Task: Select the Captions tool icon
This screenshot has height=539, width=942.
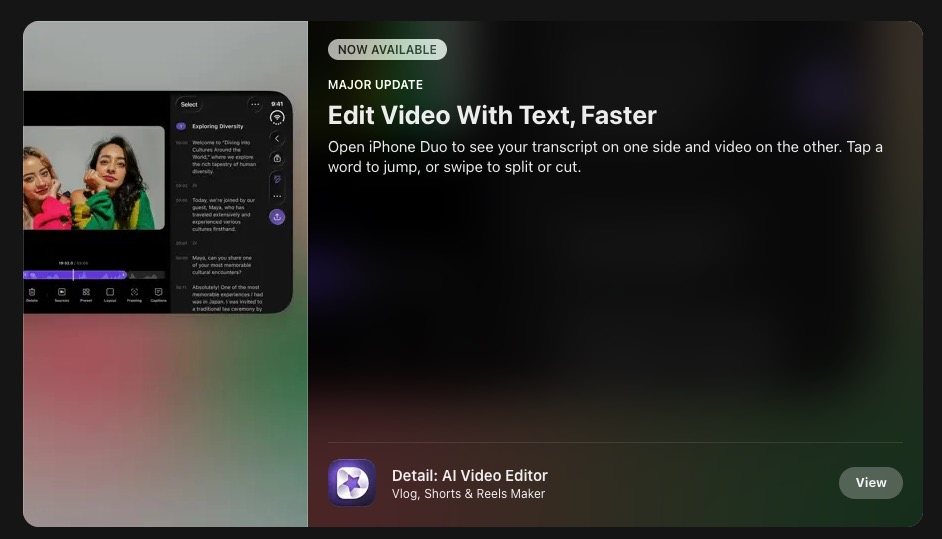Action: [x=159, y=294]
